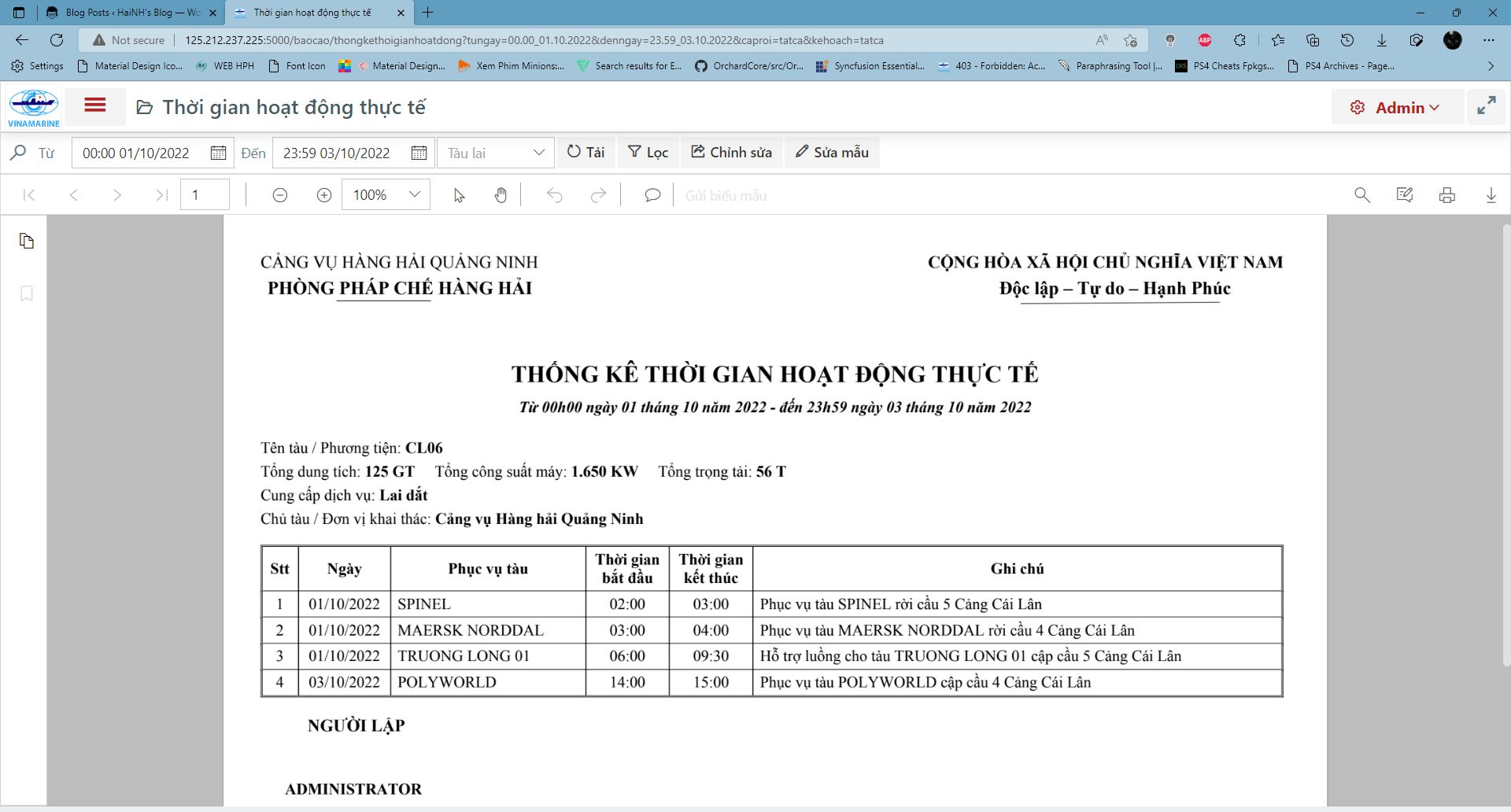1511x812 pixels.
Task: Switch to Blog Posts browser tab
Action: click(x=131, y=13)
